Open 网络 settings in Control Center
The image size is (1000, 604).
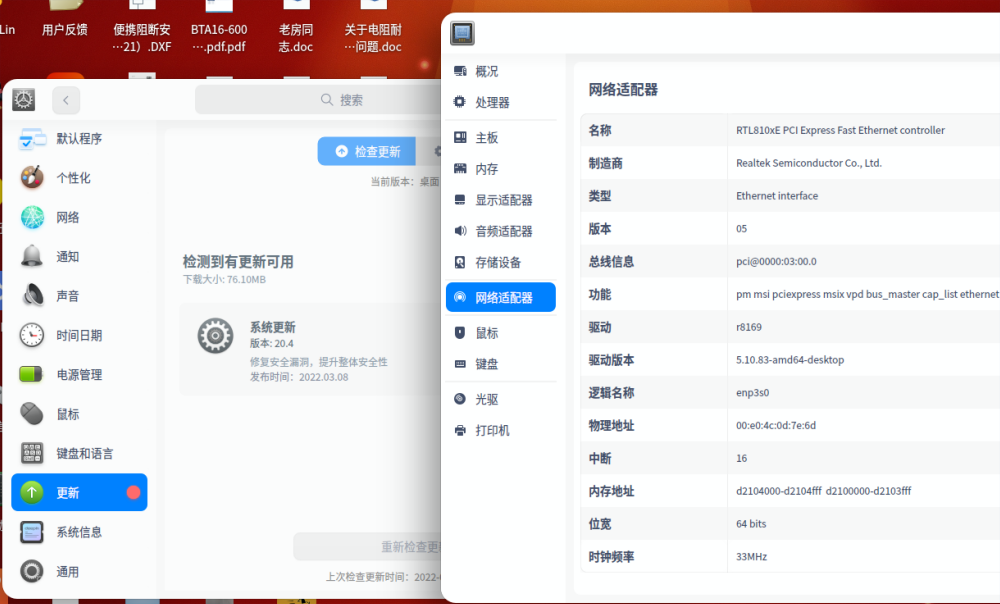[x=79, y=217]
